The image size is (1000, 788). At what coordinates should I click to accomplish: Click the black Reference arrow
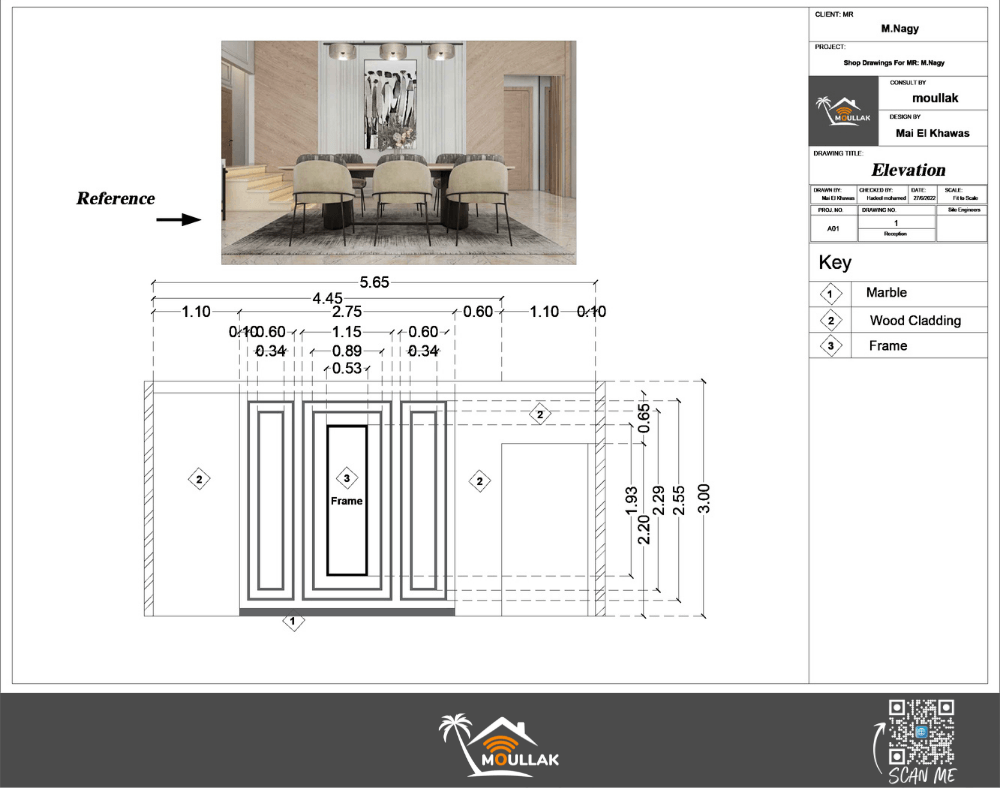(178, 219)
